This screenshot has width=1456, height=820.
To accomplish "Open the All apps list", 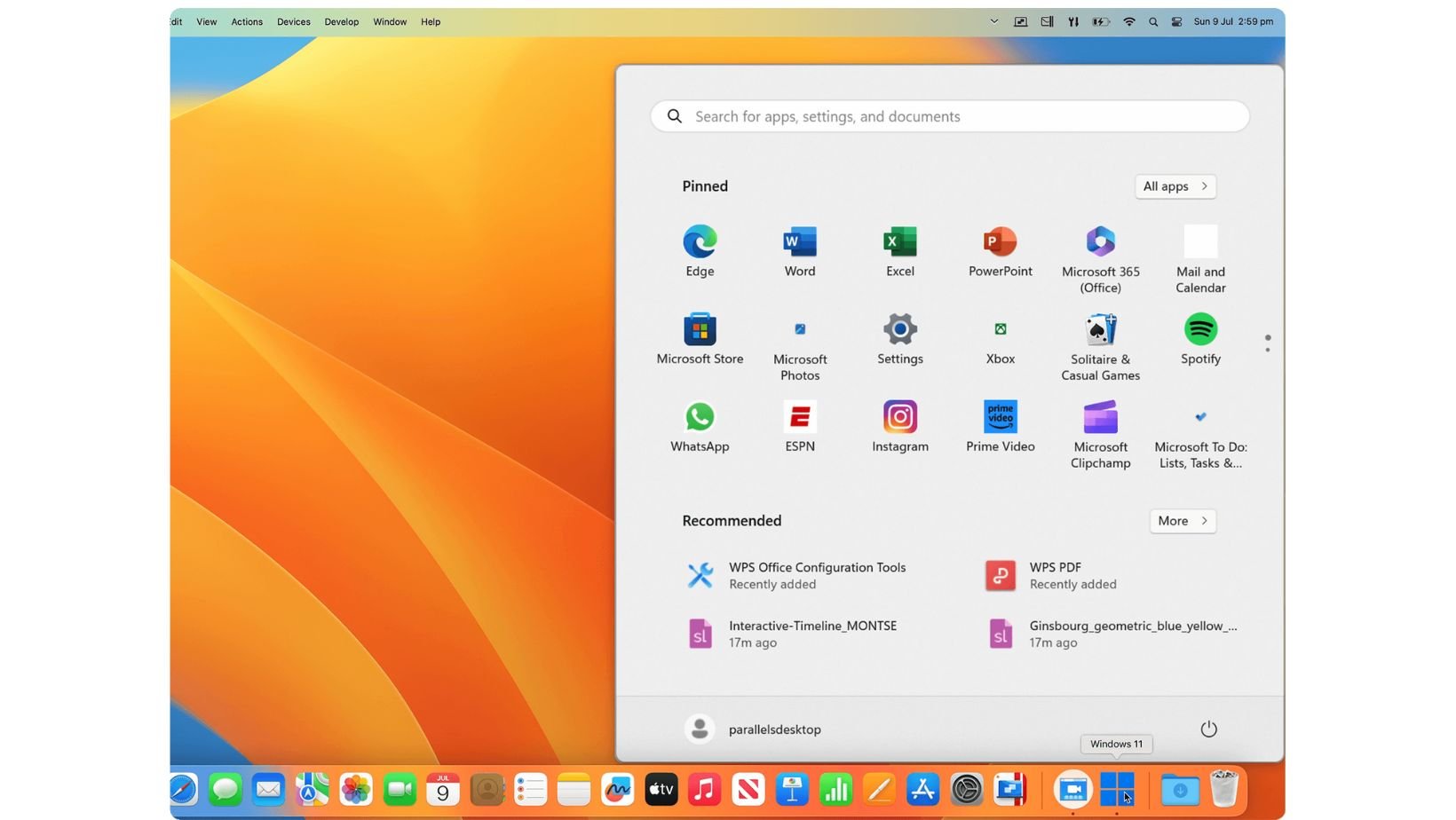I will tap(1175, 186).
